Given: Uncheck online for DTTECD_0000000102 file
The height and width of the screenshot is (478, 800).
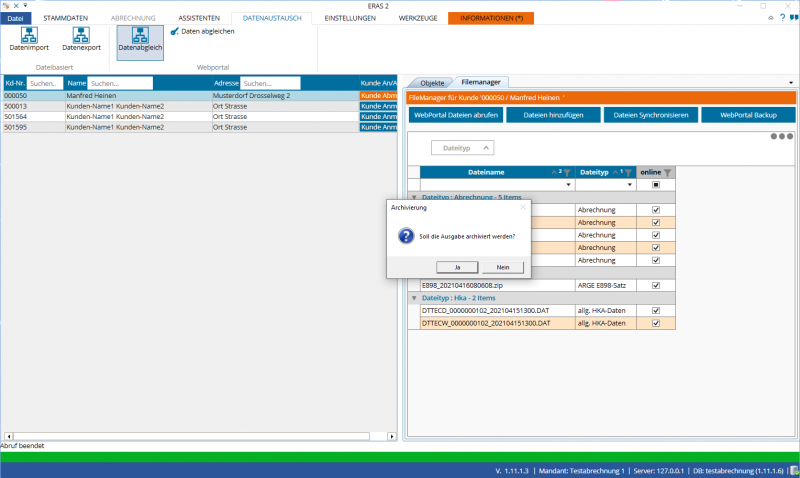Looking at the screenshot, I should click(x=656, y=310).
